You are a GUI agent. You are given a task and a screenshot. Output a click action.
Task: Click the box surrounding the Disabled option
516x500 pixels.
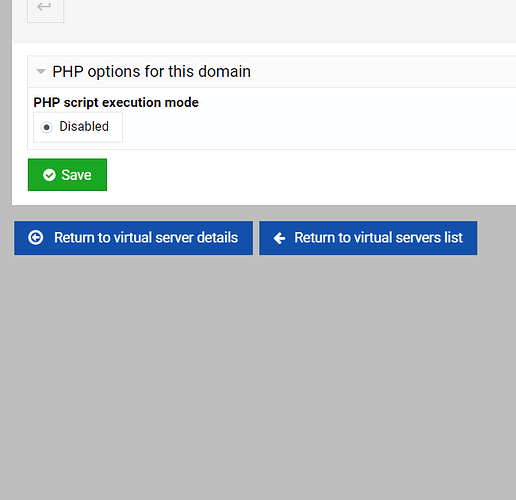[78, 127]
